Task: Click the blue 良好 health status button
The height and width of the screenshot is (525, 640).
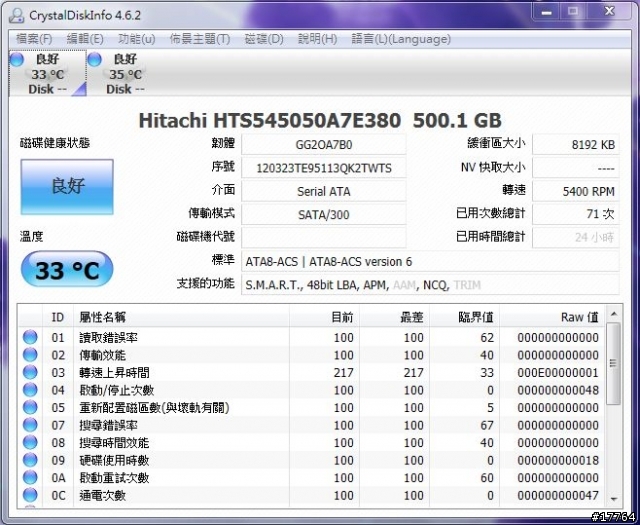Action: [67, 187]
